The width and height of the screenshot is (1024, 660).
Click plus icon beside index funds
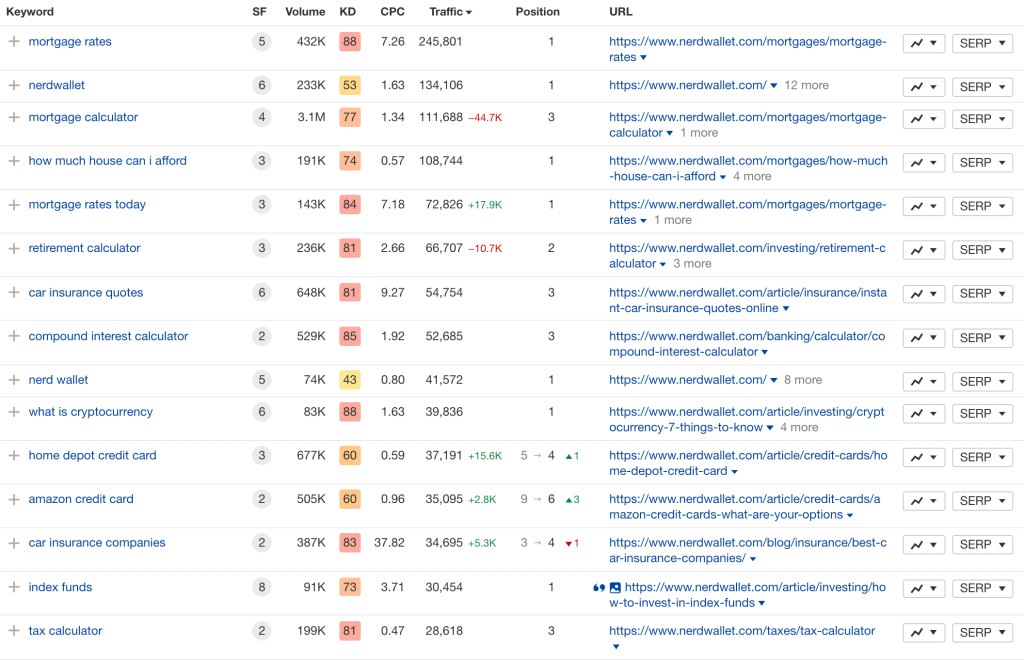pyautogui.click(x=14, y=587)
